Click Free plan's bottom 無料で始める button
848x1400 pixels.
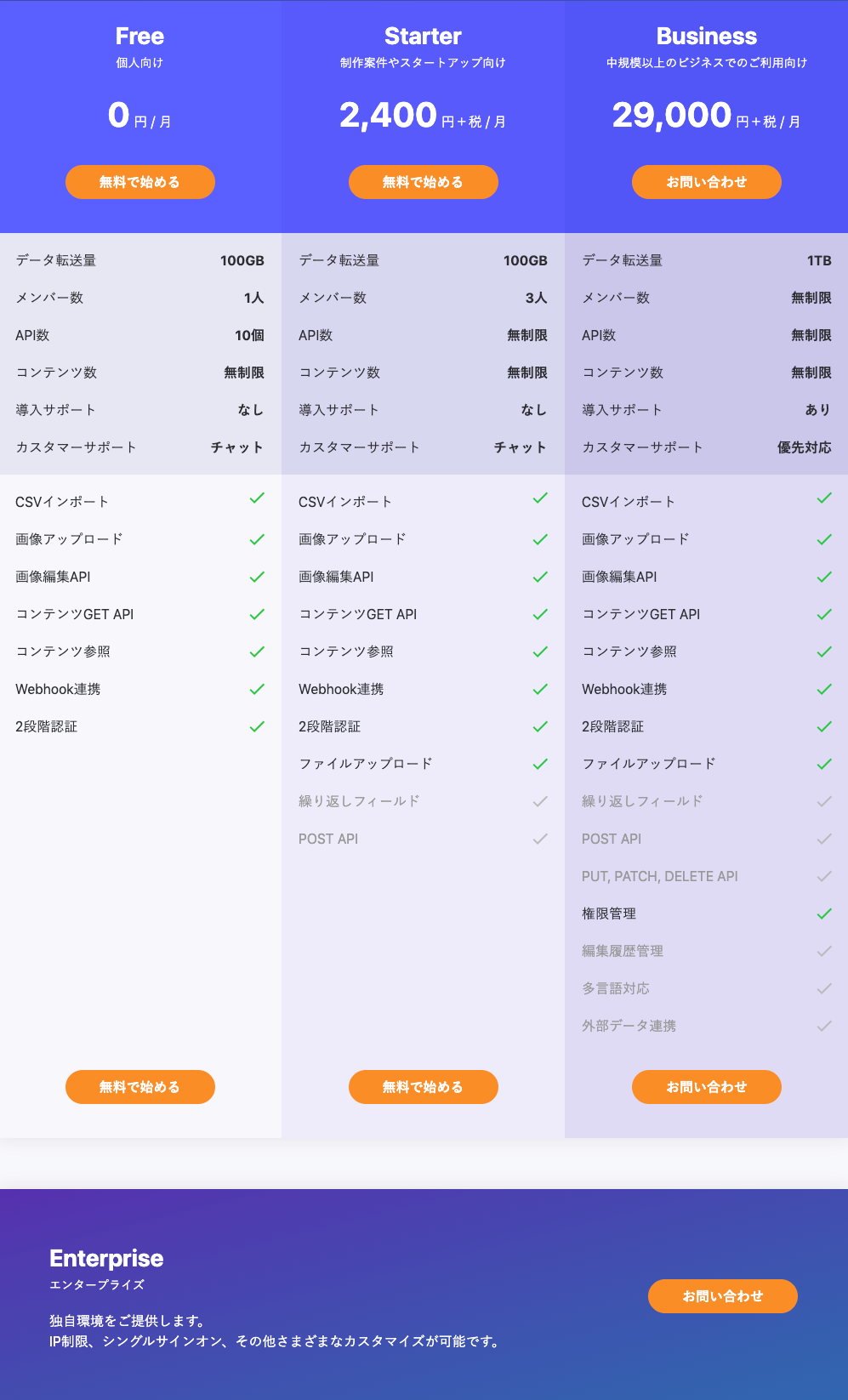pos(140,1087)
